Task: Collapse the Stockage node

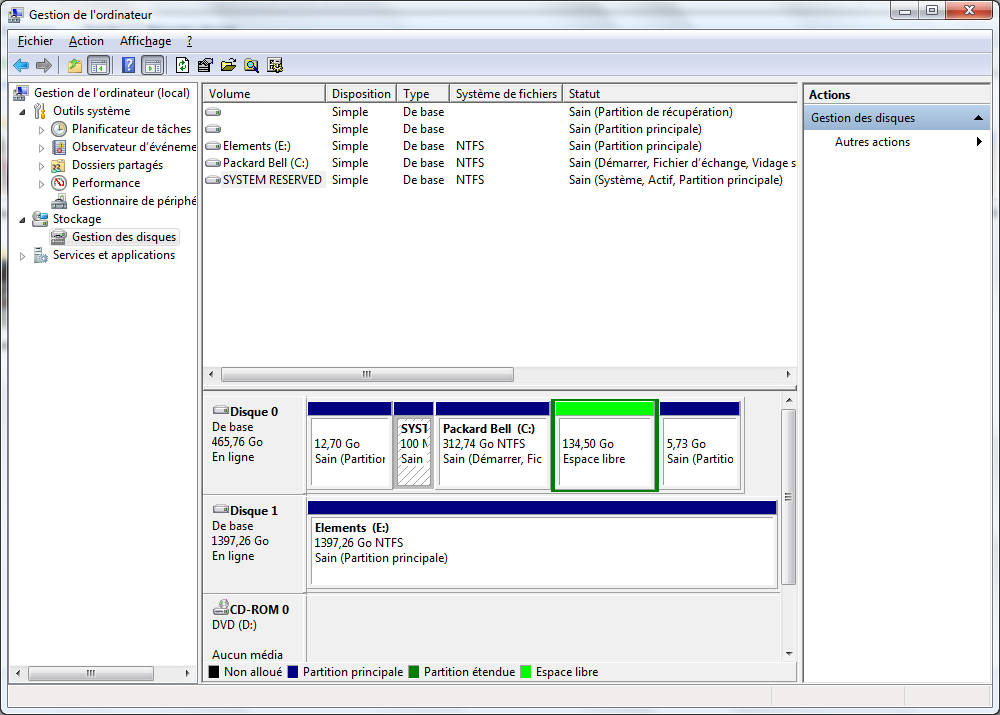Action: pos(23,219)
